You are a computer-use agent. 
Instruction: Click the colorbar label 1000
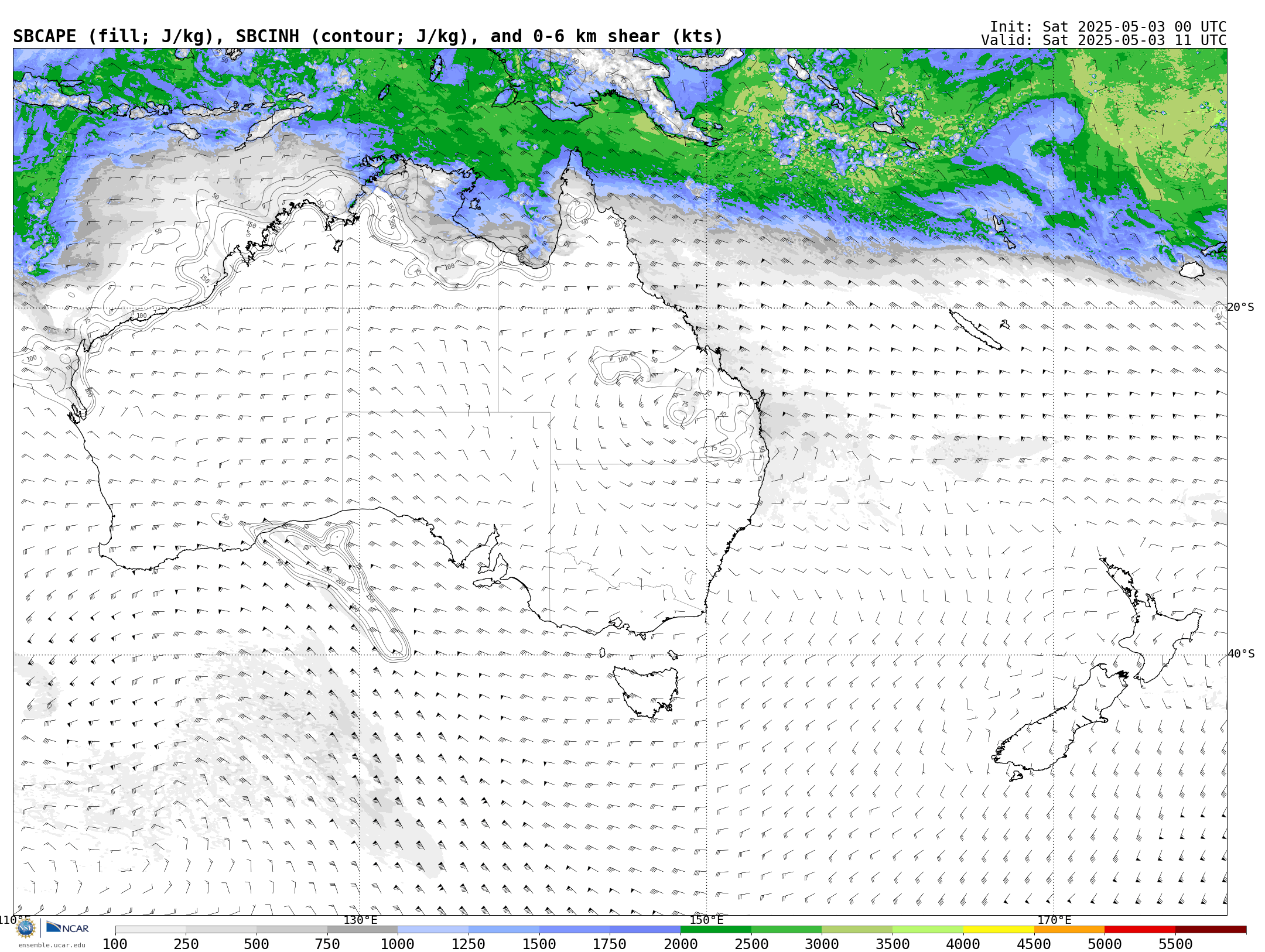398,944
